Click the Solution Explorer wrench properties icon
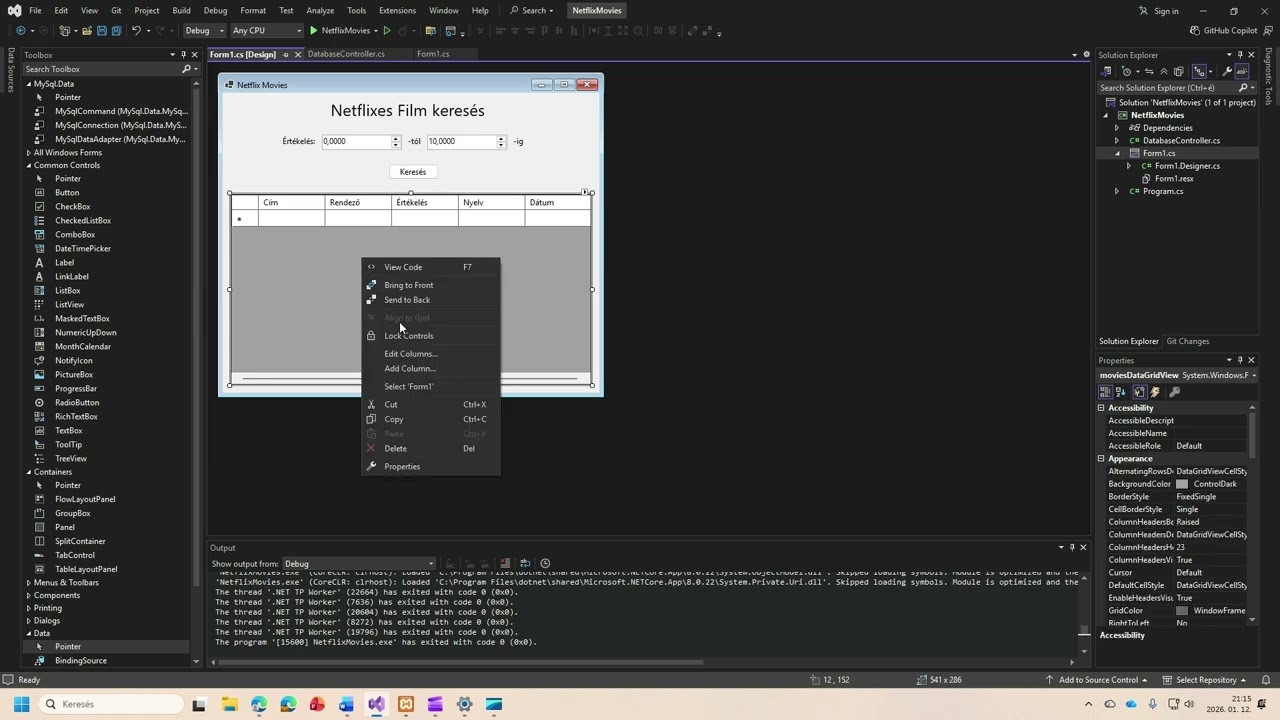 [x=1227, y=71]
